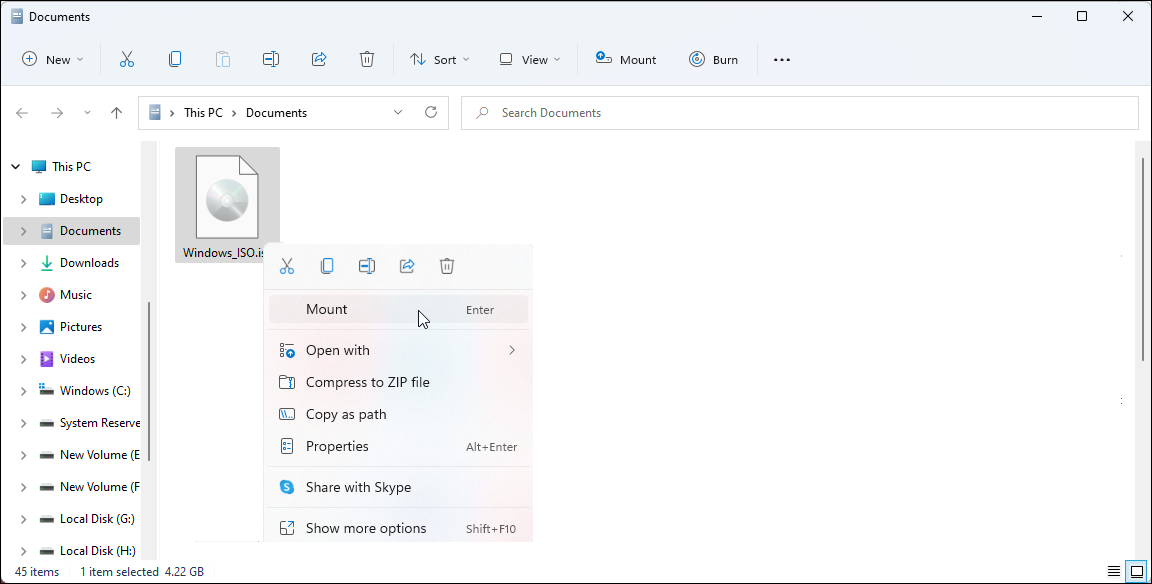Click the New button in the toolbar
The image size is (1152, 584).
click(x=52, y=59)
